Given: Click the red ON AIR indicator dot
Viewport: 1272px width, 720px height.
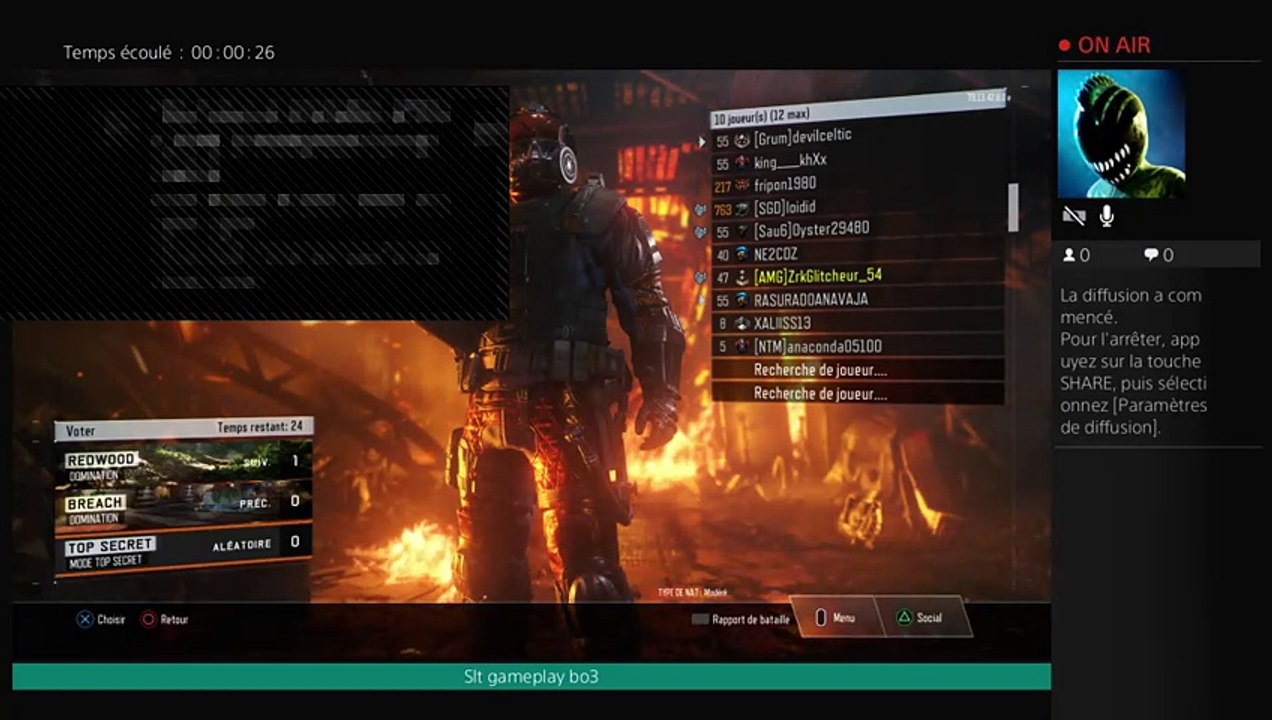Looking at the screenshot, I should [x=1065, y=45].
